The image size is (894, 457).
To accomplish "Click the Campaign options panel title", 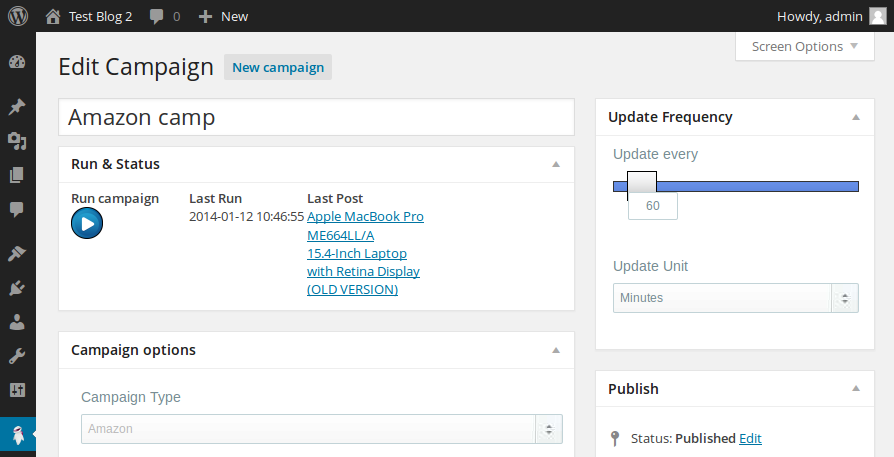I will (133, 350).
